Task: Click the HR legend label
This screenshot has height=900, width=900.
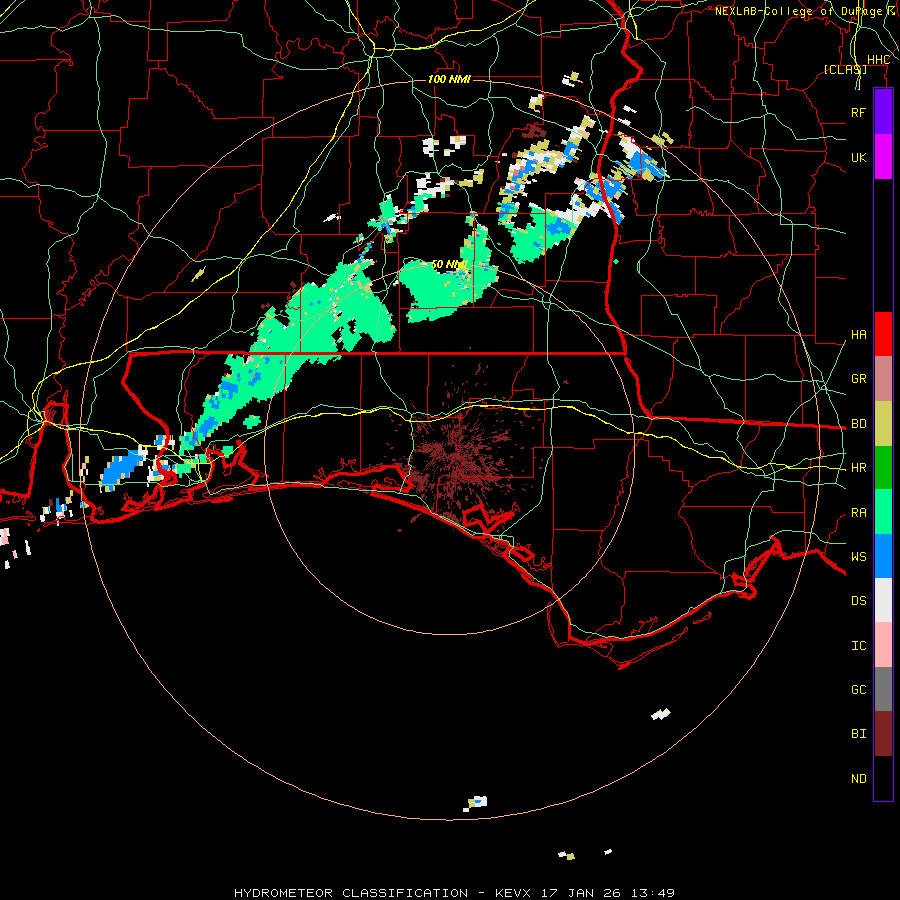Action: [858, 468]
